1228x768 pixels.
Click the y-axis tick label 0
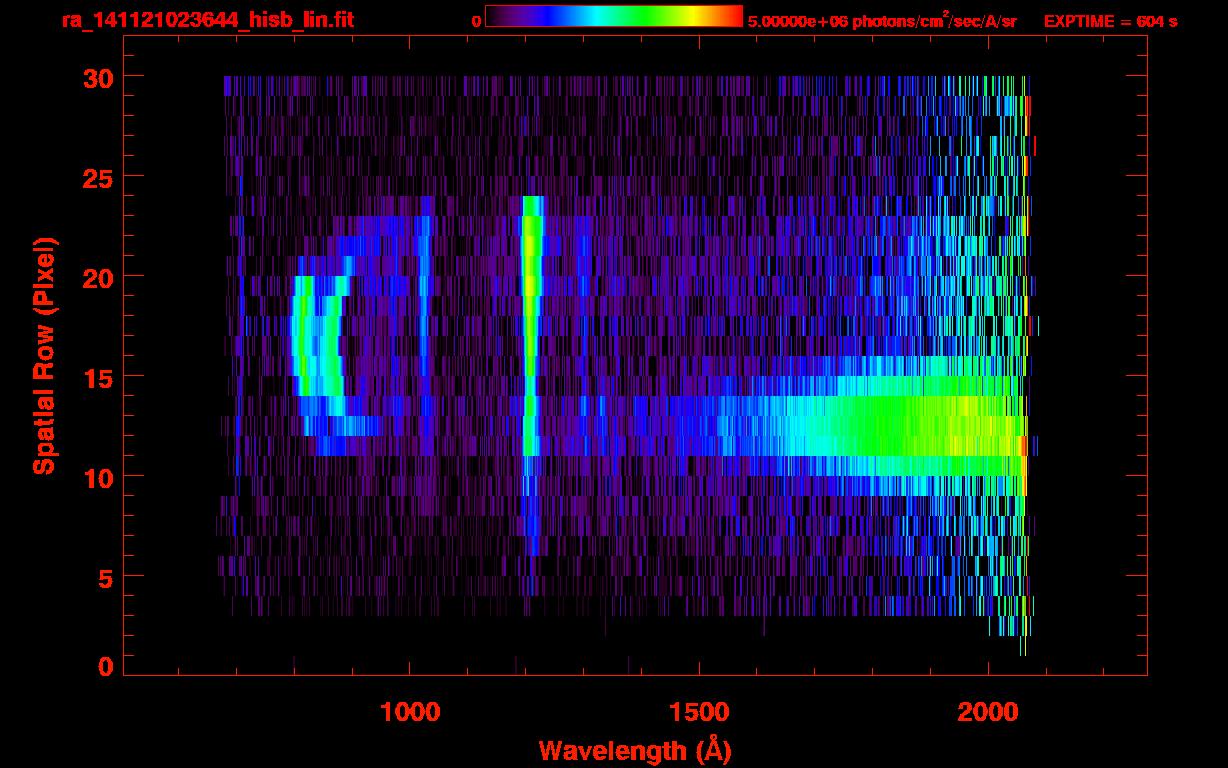coord(104,667)
